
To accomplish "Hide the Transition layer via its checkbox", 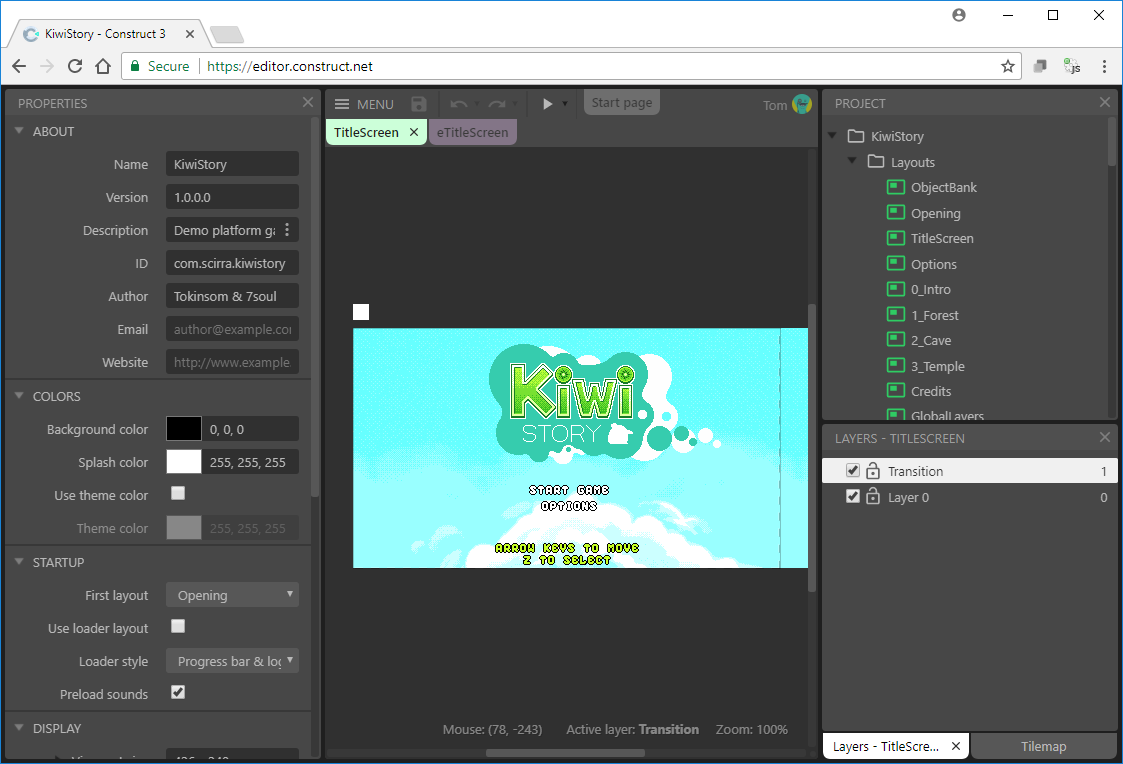I will [x=853, y=471].
